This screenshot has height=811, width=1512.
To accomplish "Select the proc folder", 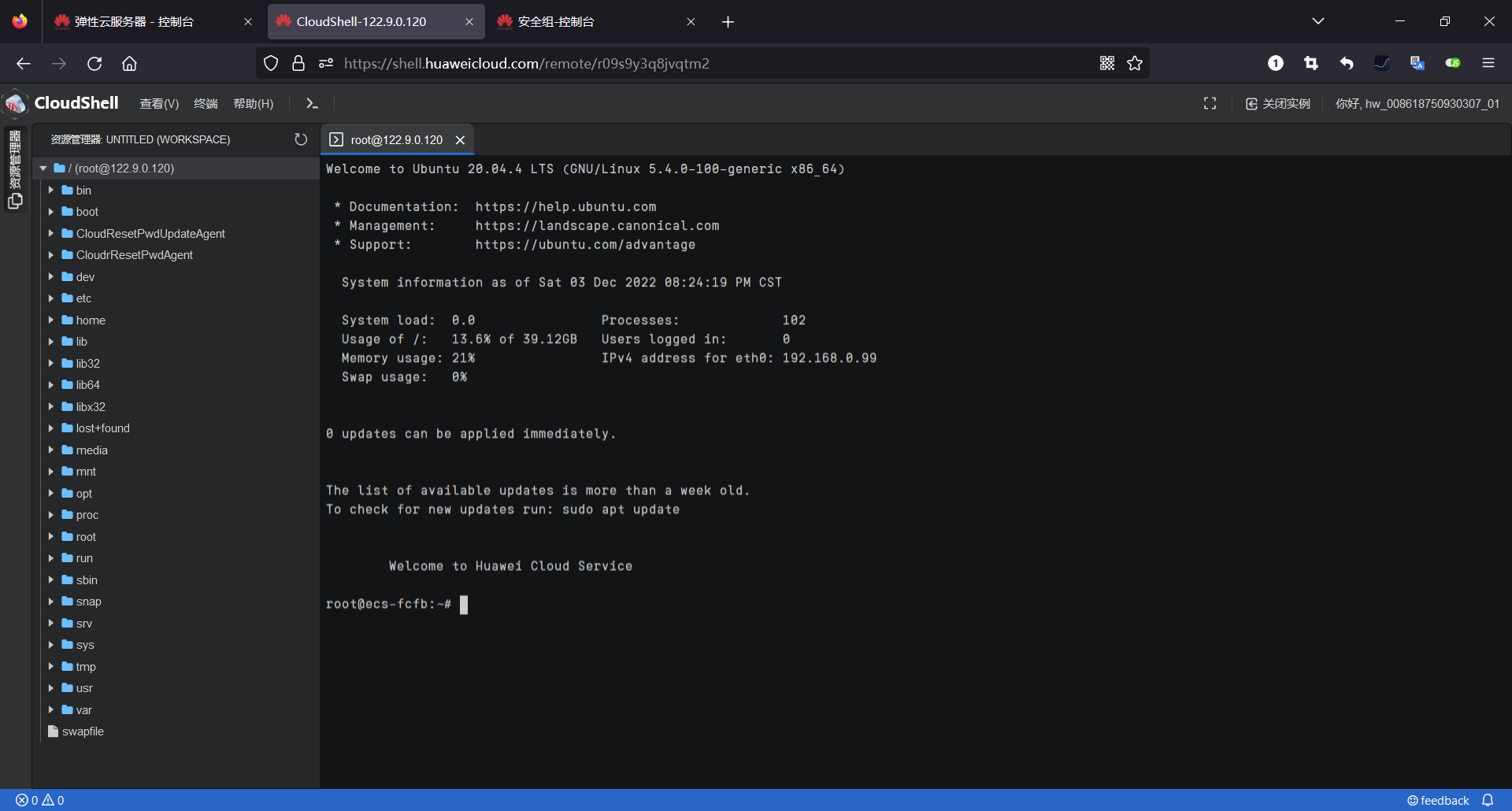I will pos(87,515).
